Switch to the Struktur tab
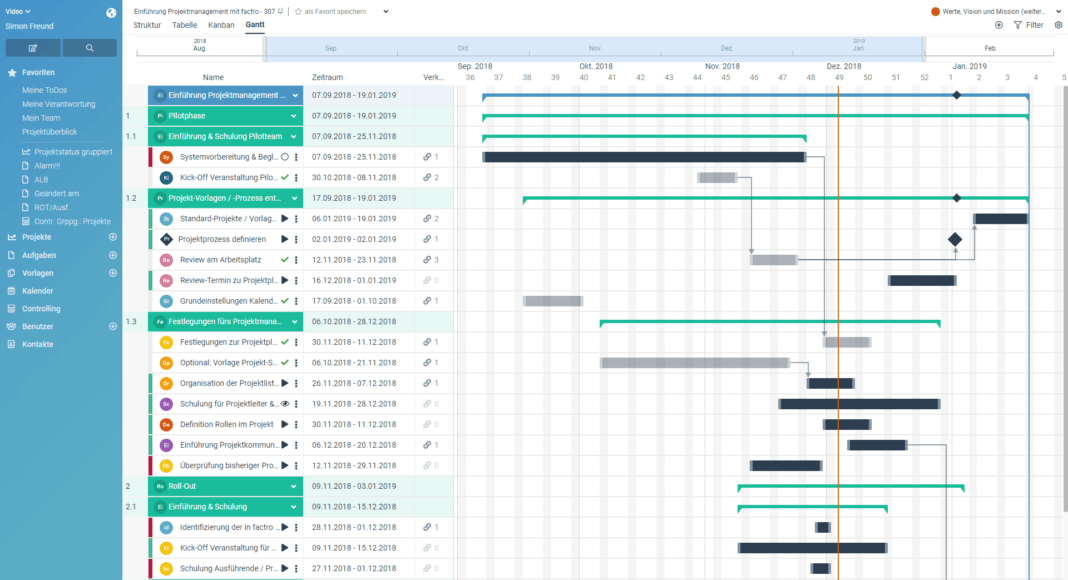This screenshot has width=1068, height=580. point(147,25)
